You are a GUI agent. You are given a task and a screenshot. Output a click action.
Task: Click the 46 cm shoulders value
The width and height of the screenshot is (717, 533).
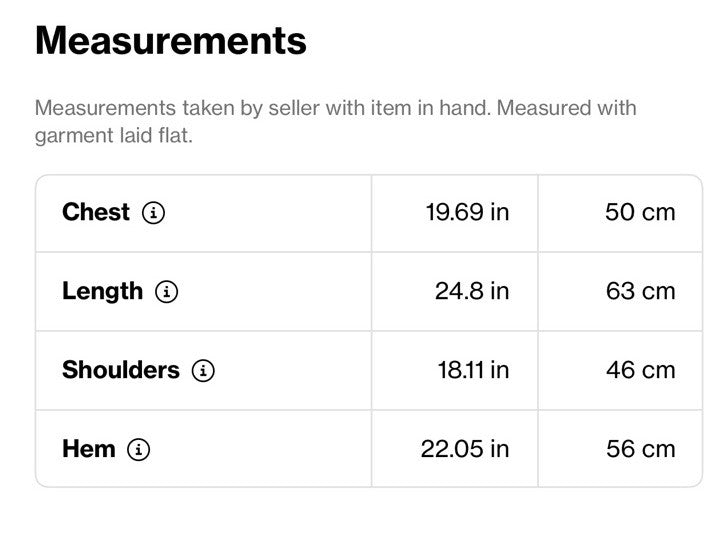[x=641, y=370]
